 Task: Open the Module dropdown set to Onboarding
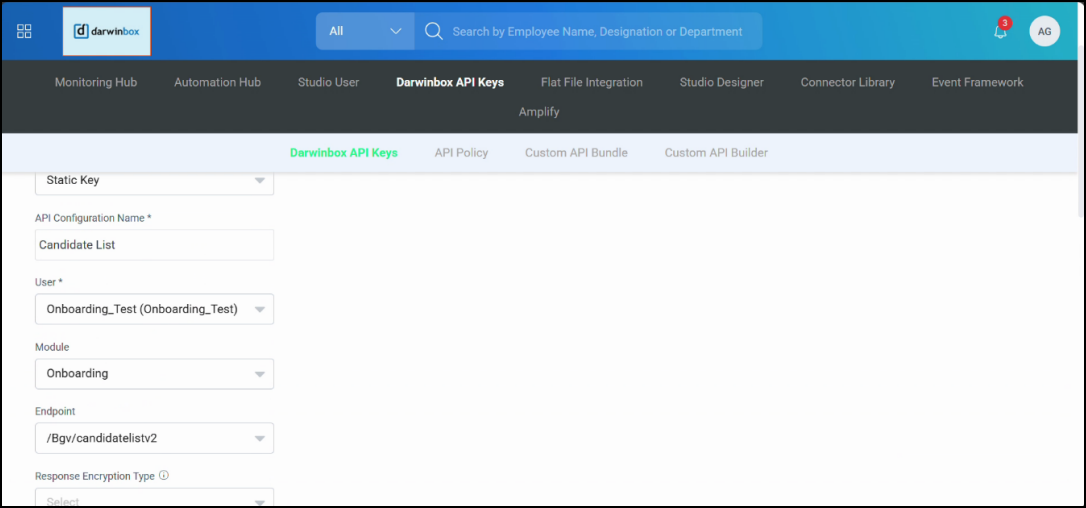pos(154,373)
